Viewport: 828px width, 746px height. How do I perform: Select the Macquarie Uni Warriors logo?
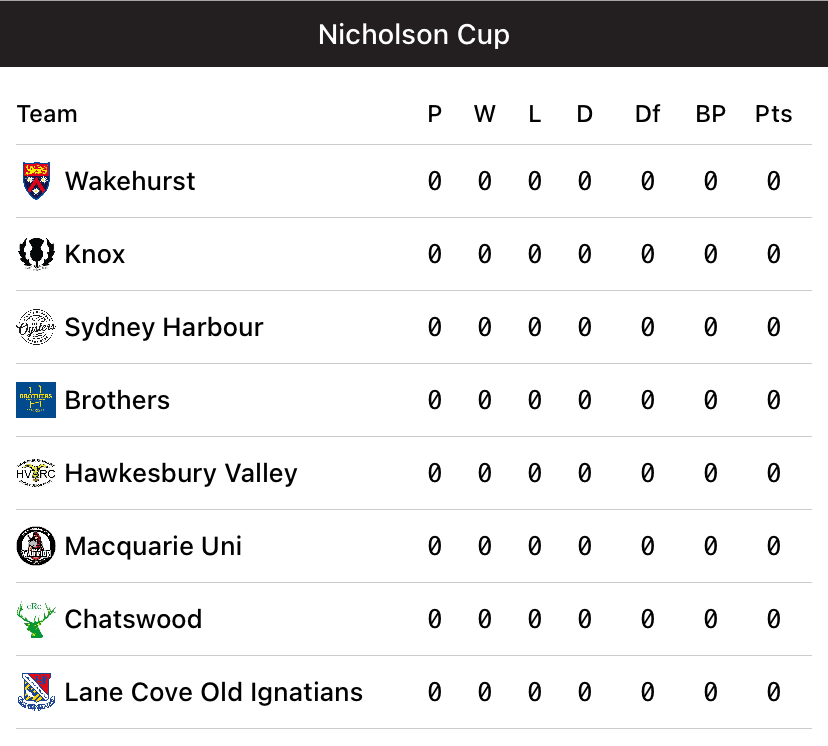[x=36, y=546]
